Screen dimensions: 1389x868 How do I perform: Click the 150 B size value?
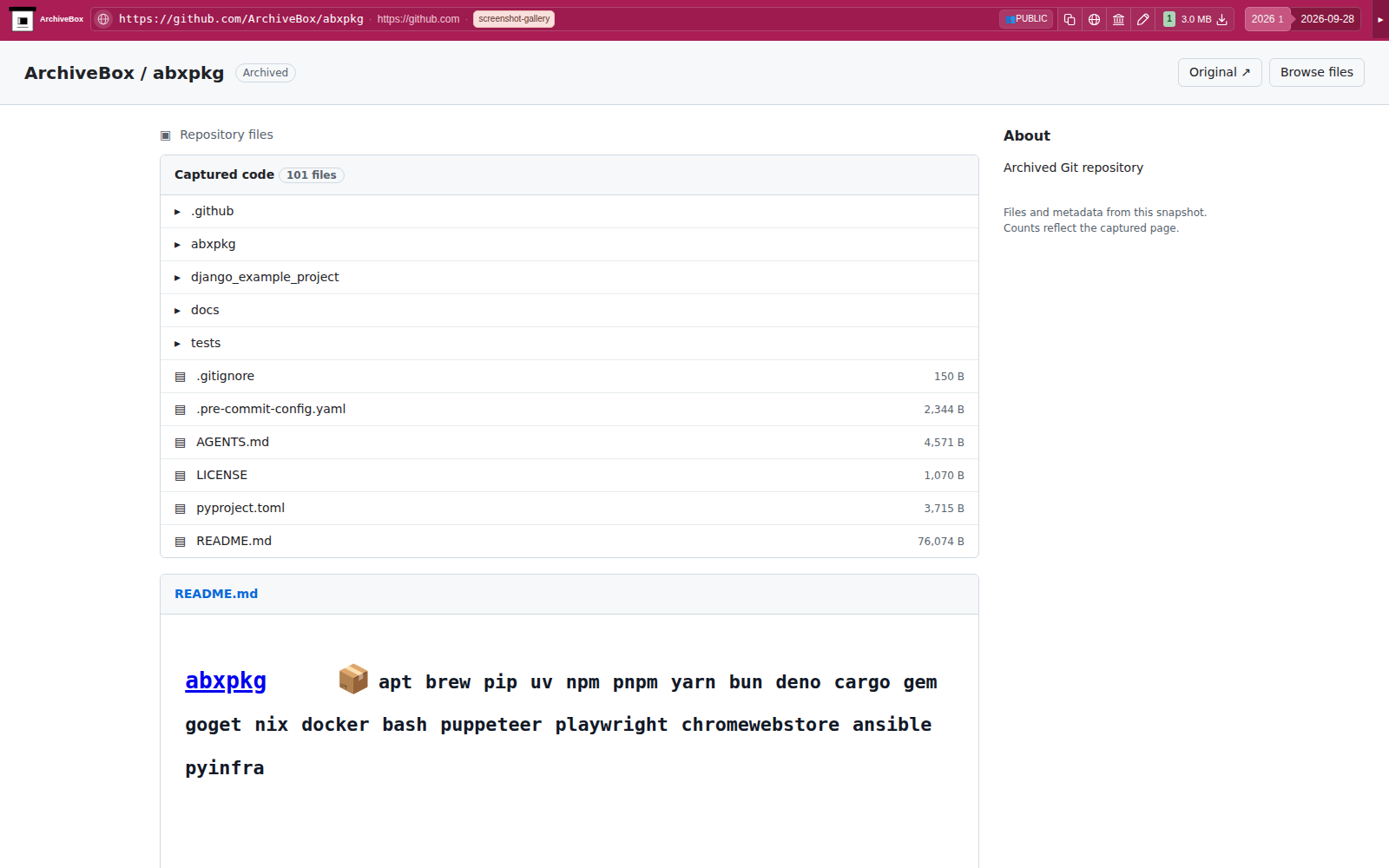click(x=949, y=377)
